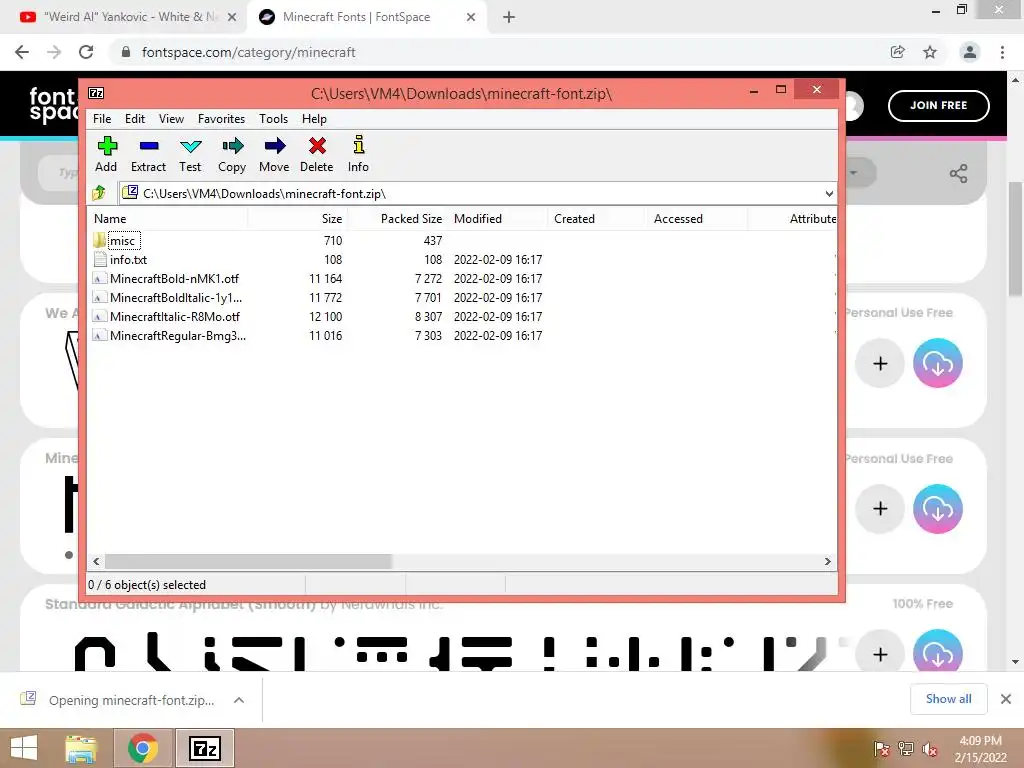Close the Minecraft Fonts FontSpace tab

tap(471, 17)
